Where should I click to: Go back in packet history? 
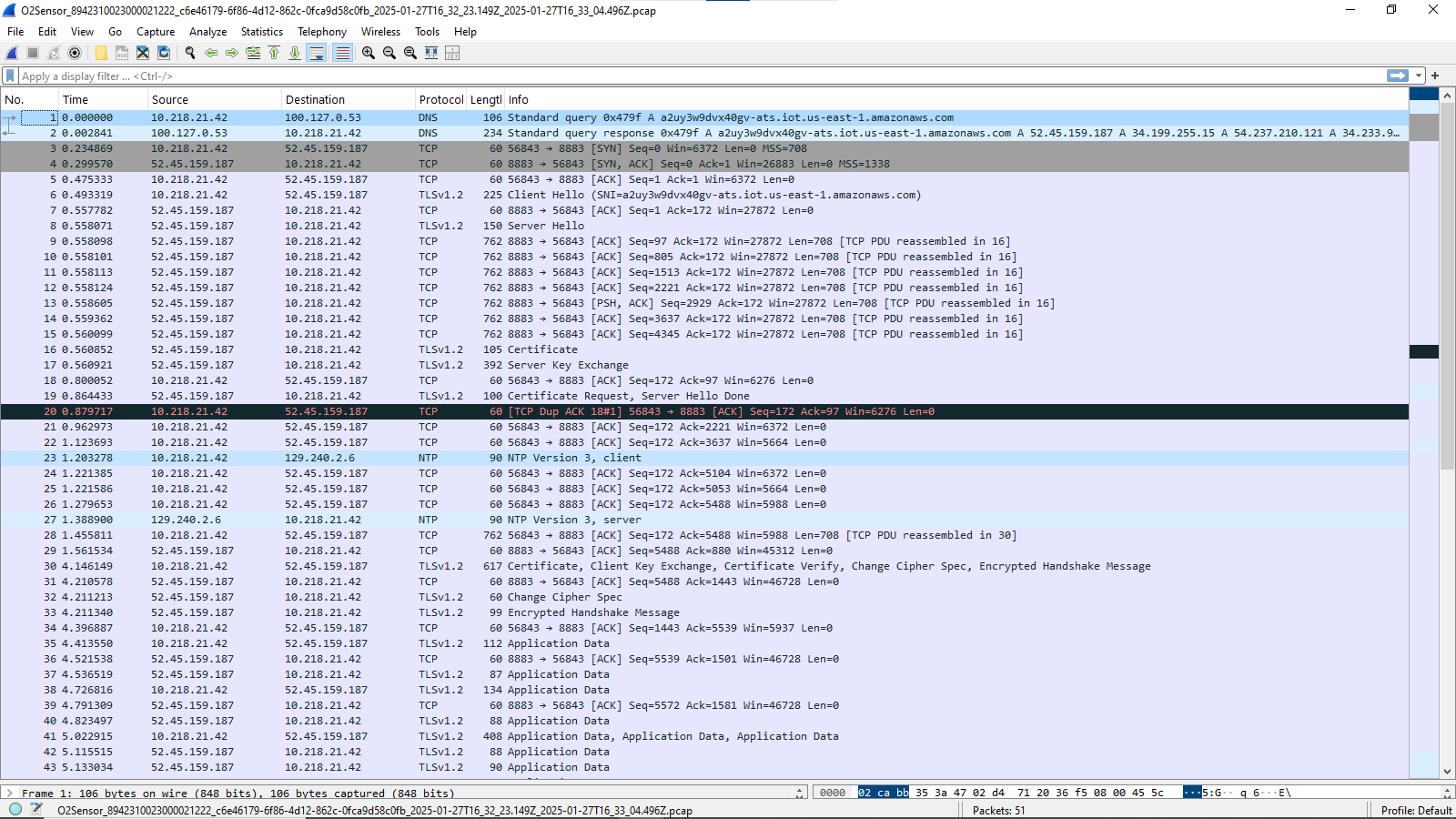point(211,53)
